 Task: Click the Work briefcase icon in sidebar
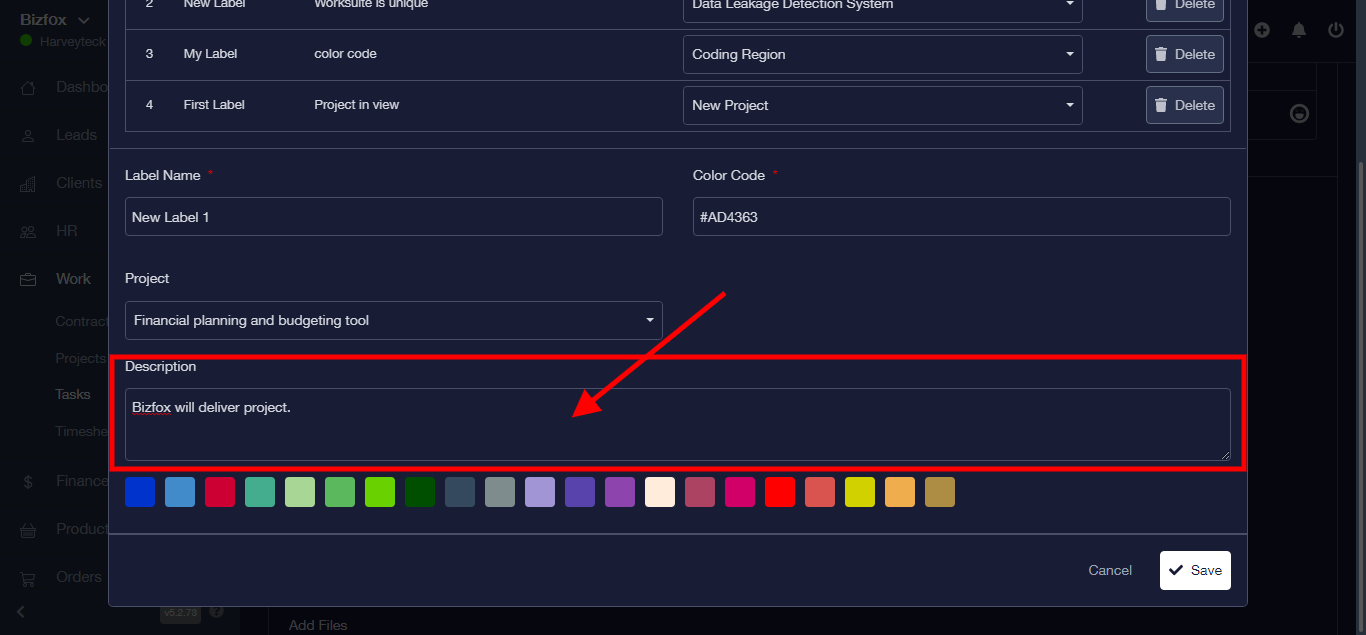29,280
